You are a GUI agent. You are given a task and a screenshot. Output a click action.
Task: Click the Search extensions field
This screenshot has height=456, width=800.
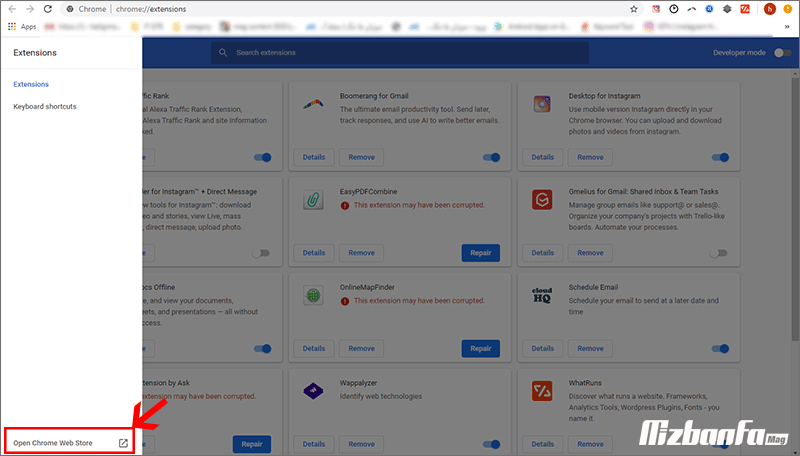pyautogui.click(x=399, y=53)
